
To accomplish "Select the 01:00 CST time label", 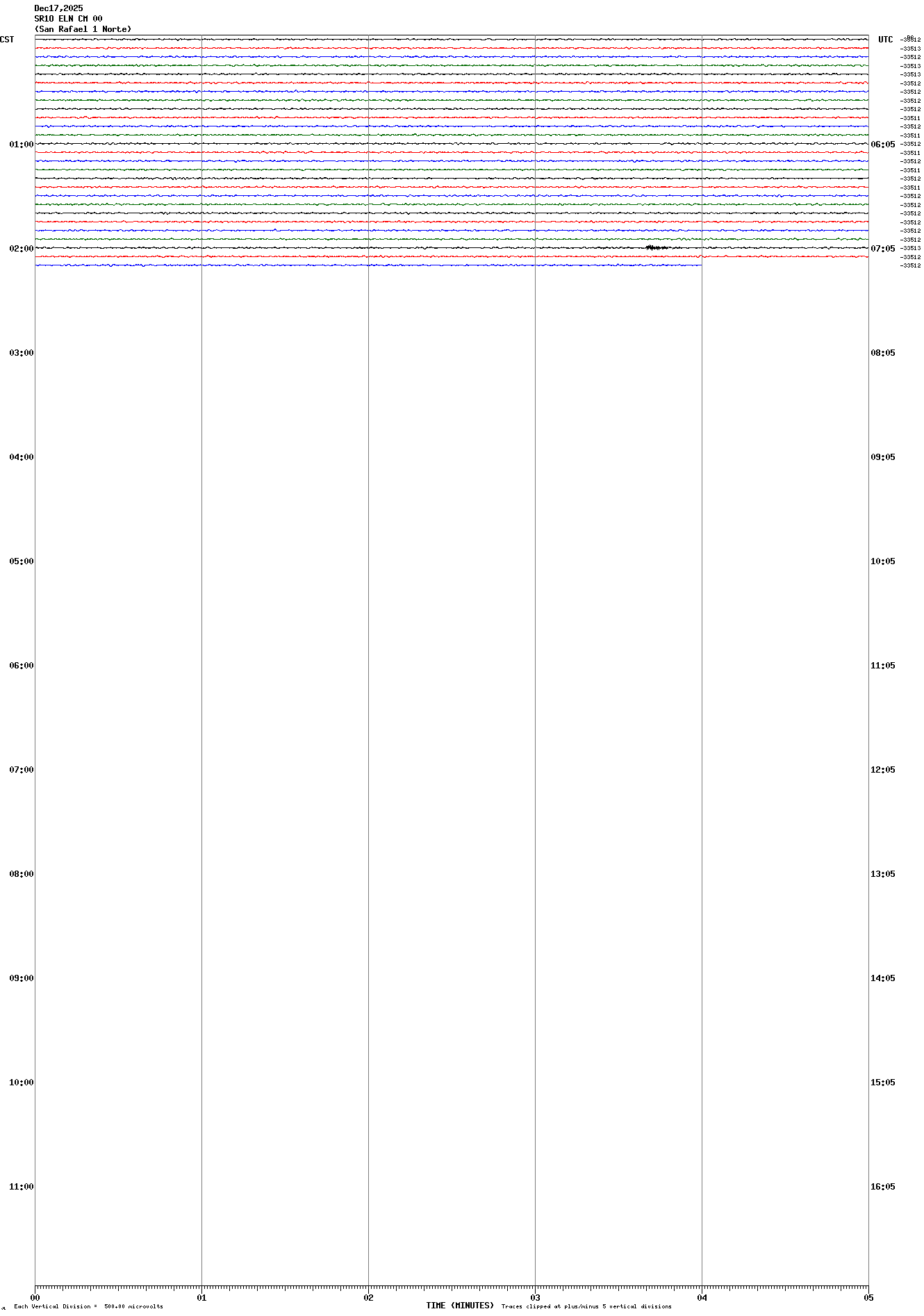I will tap(21, 145).
